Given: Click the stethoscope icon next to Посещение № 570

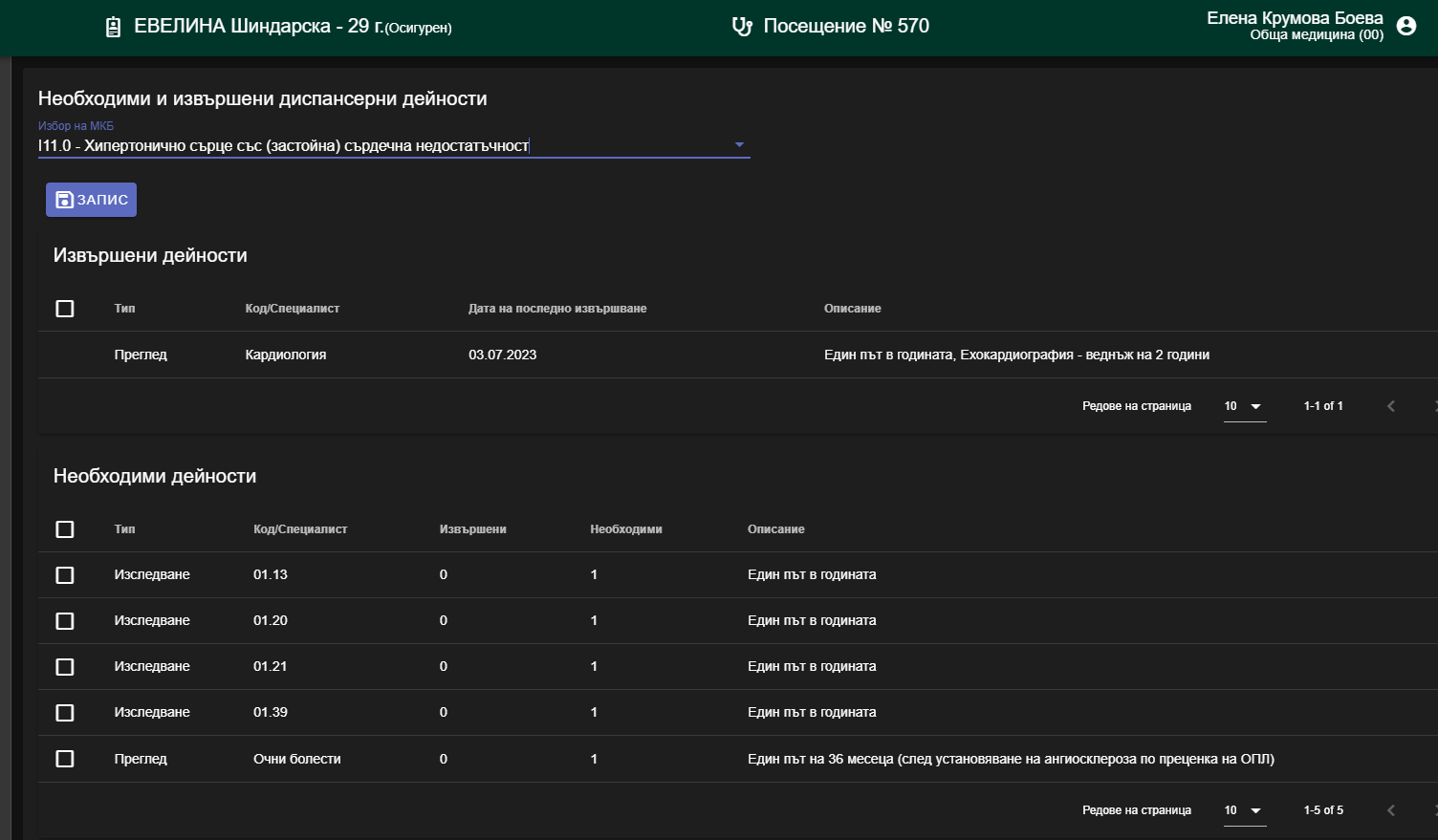Looking at the screenshot, I should 742,27.
